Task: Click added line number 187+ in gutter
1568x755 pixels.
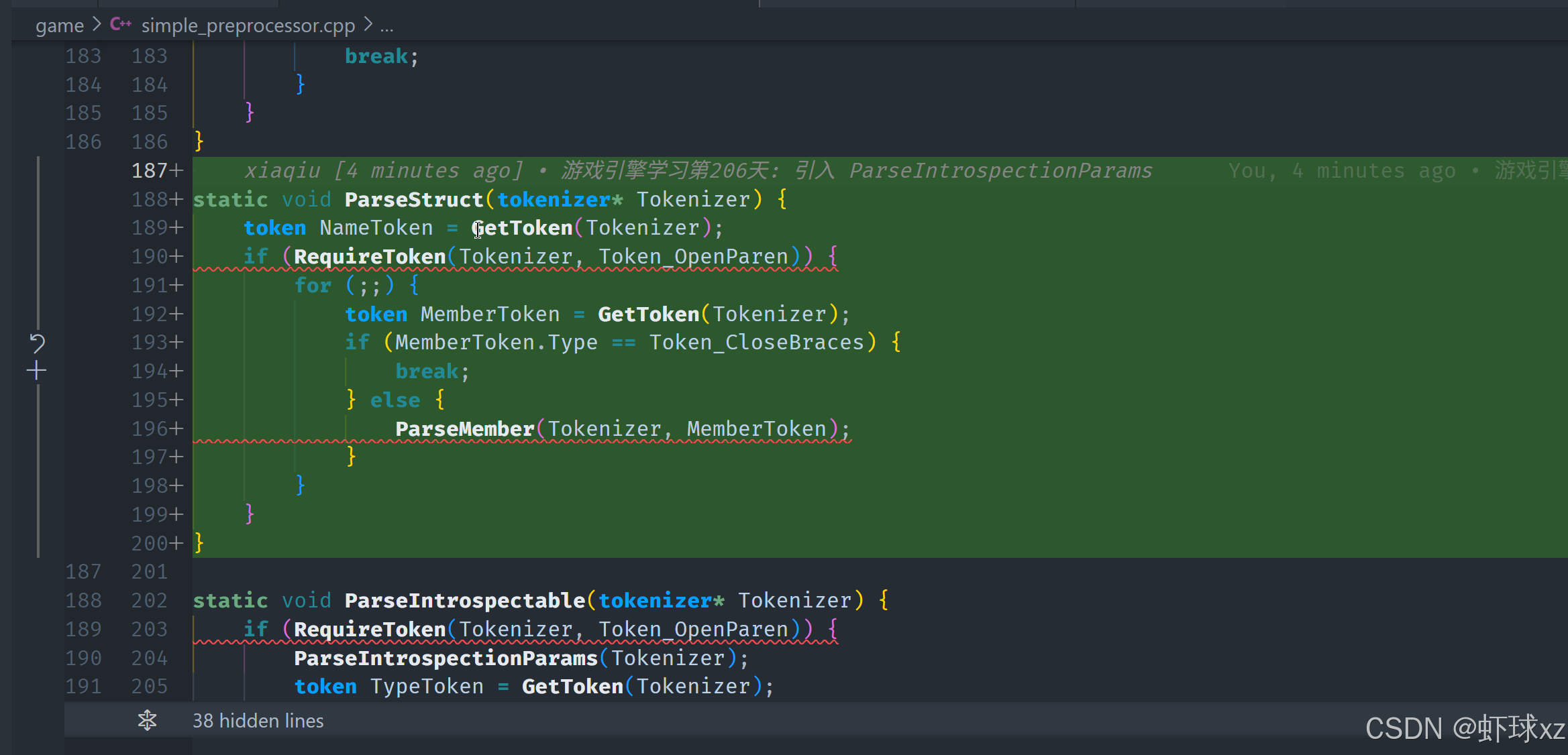Action: (x=157, y=170)
